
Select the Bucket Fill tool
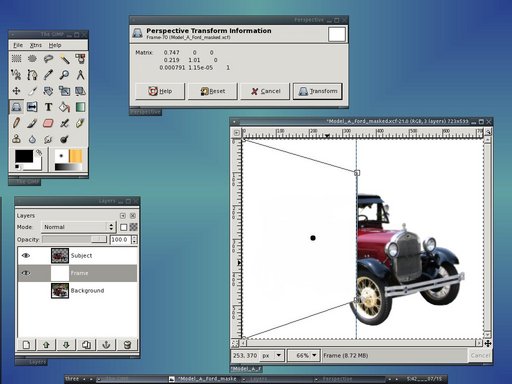[x=64, y=107]
